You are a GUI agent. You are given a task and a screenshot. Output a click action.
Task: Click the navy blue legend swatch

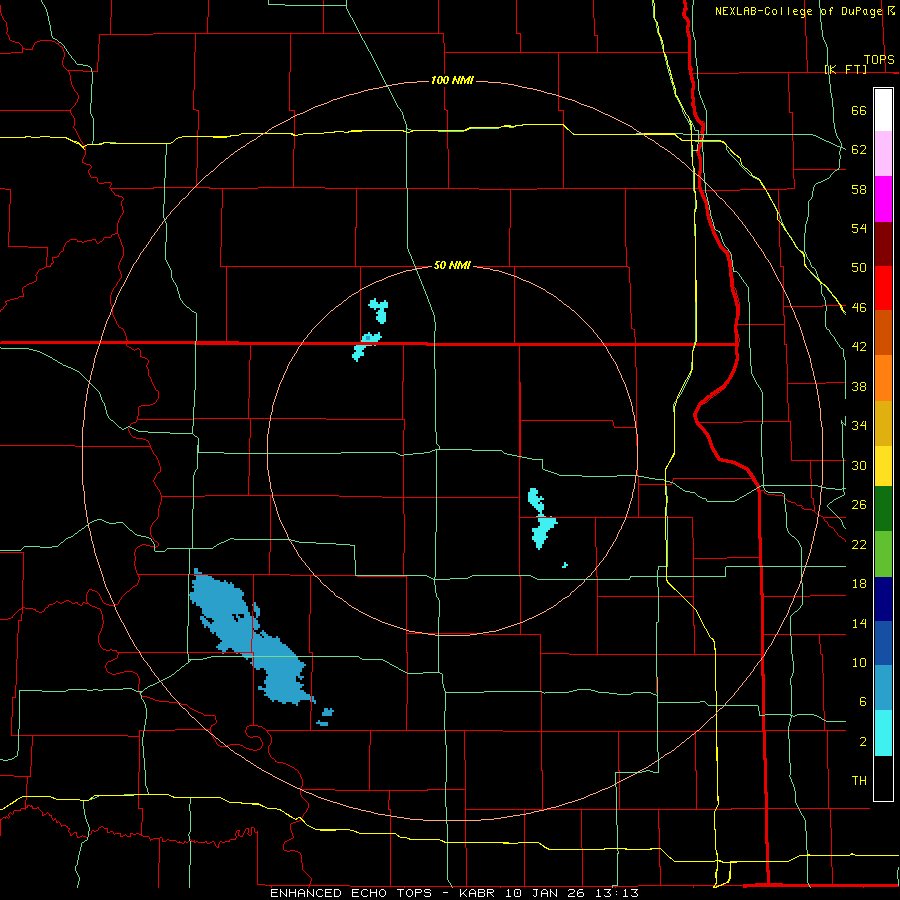(x=883, y=599)
